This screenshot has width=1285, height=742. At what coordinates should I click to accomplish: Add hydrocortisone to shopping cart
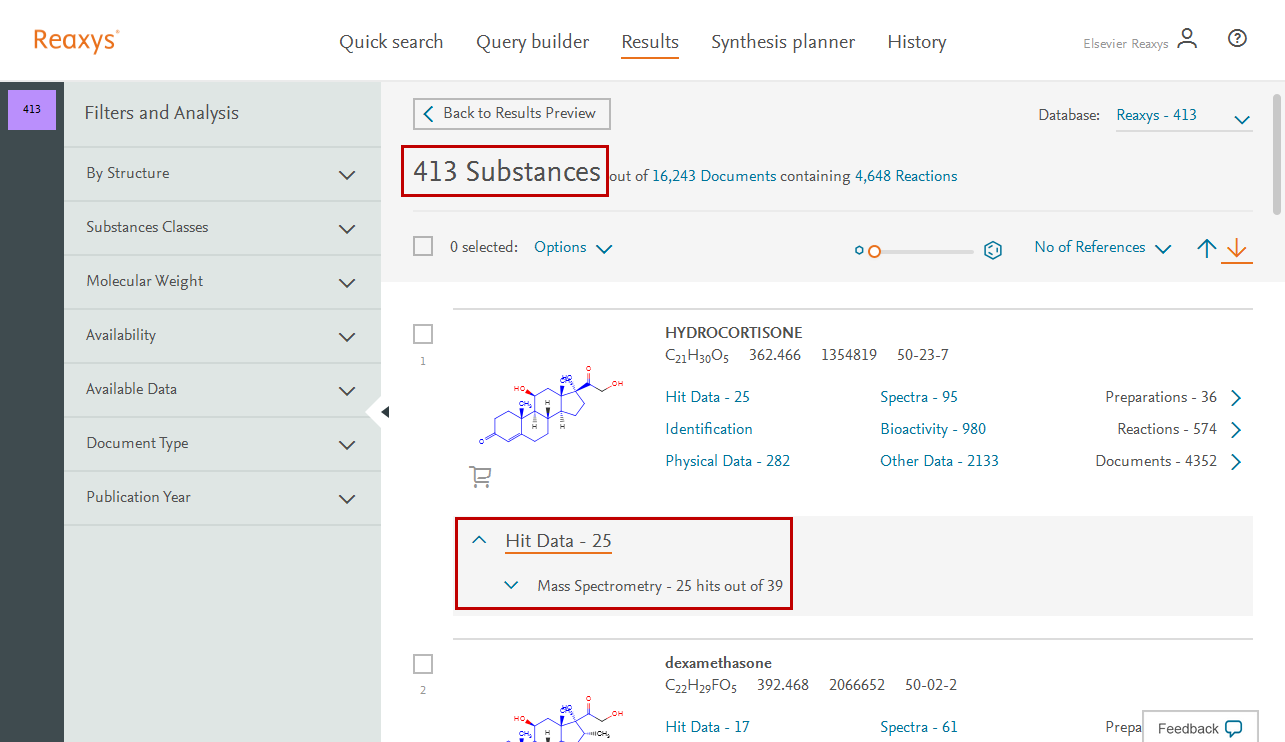coord(480,478)
